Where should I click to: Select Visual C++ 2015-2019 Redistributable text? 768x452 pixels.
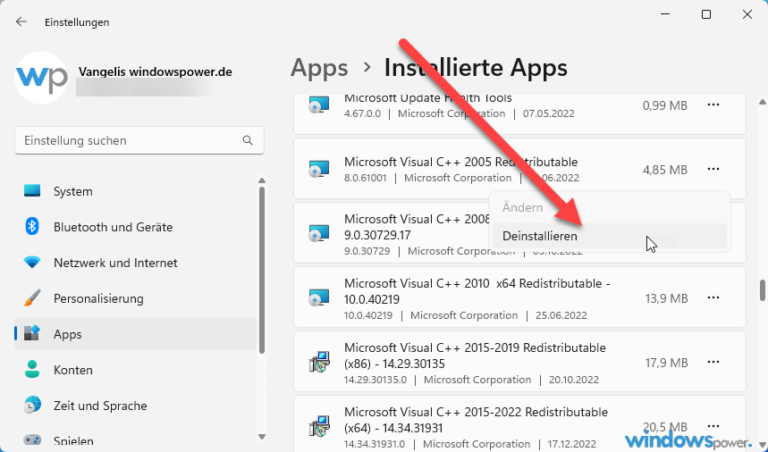tap(475, 356)
